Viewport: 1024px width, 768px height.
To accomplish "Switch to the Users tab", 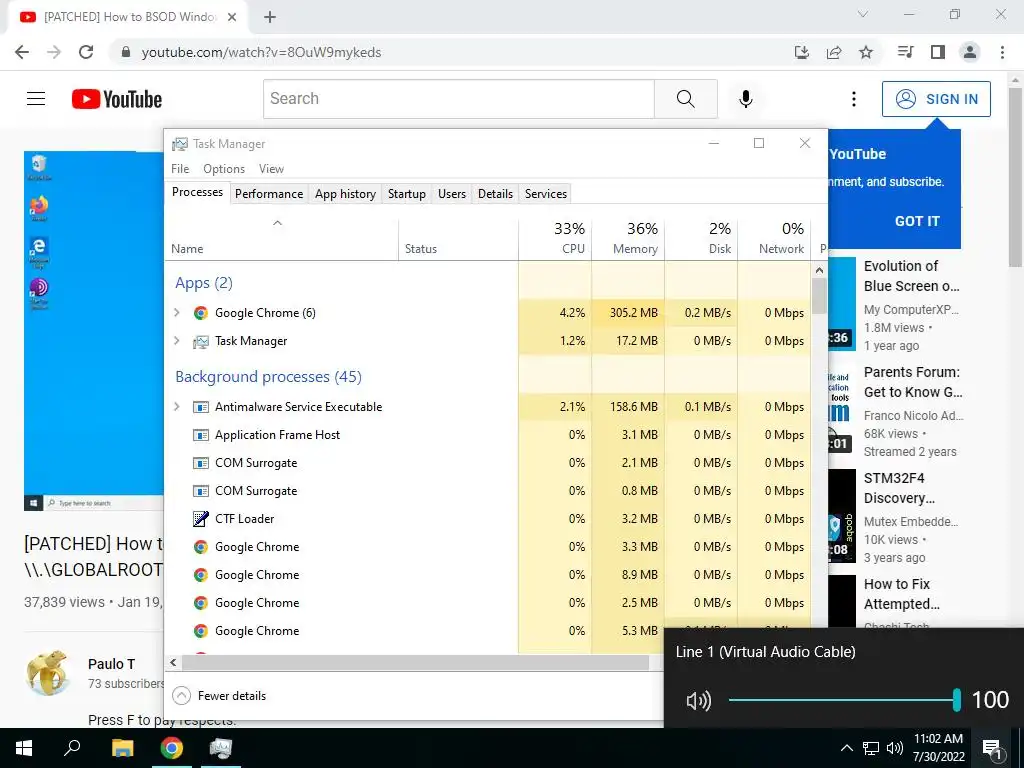I will click(452, 194).
